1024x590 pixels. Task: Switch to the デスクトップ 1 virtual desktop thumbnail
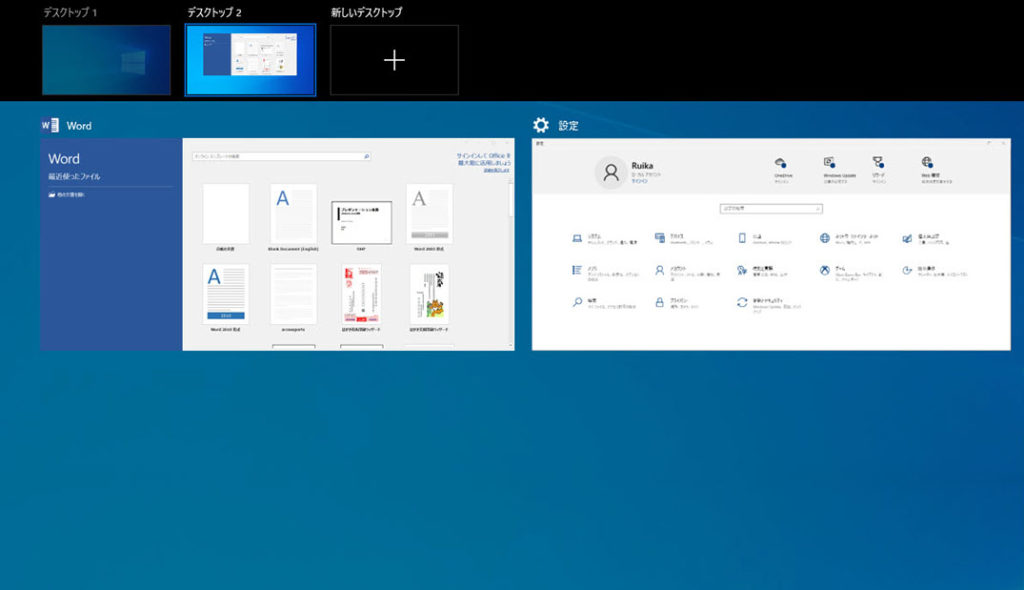[106, 60]
